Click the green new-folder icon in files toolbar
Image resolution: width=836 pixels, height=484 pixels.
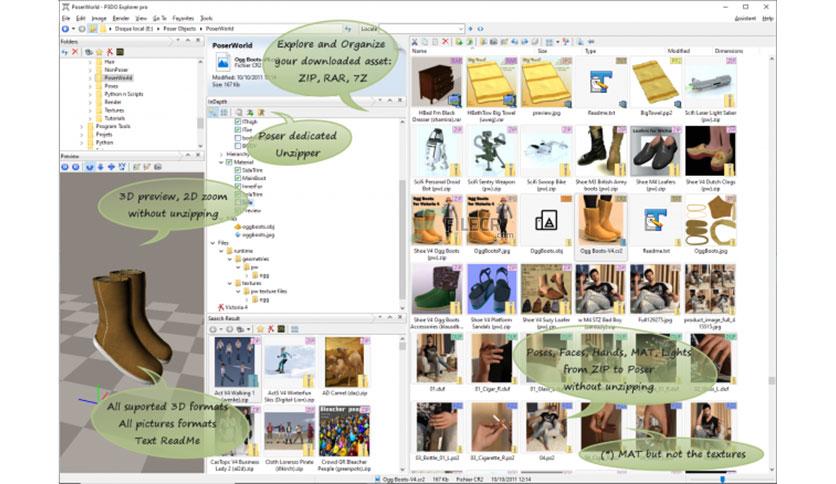459,42
